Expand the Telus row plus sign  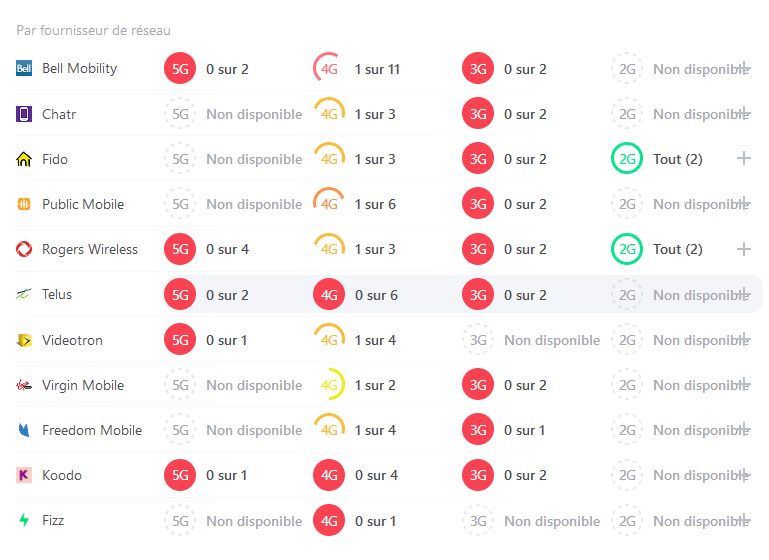pos(743,295)
